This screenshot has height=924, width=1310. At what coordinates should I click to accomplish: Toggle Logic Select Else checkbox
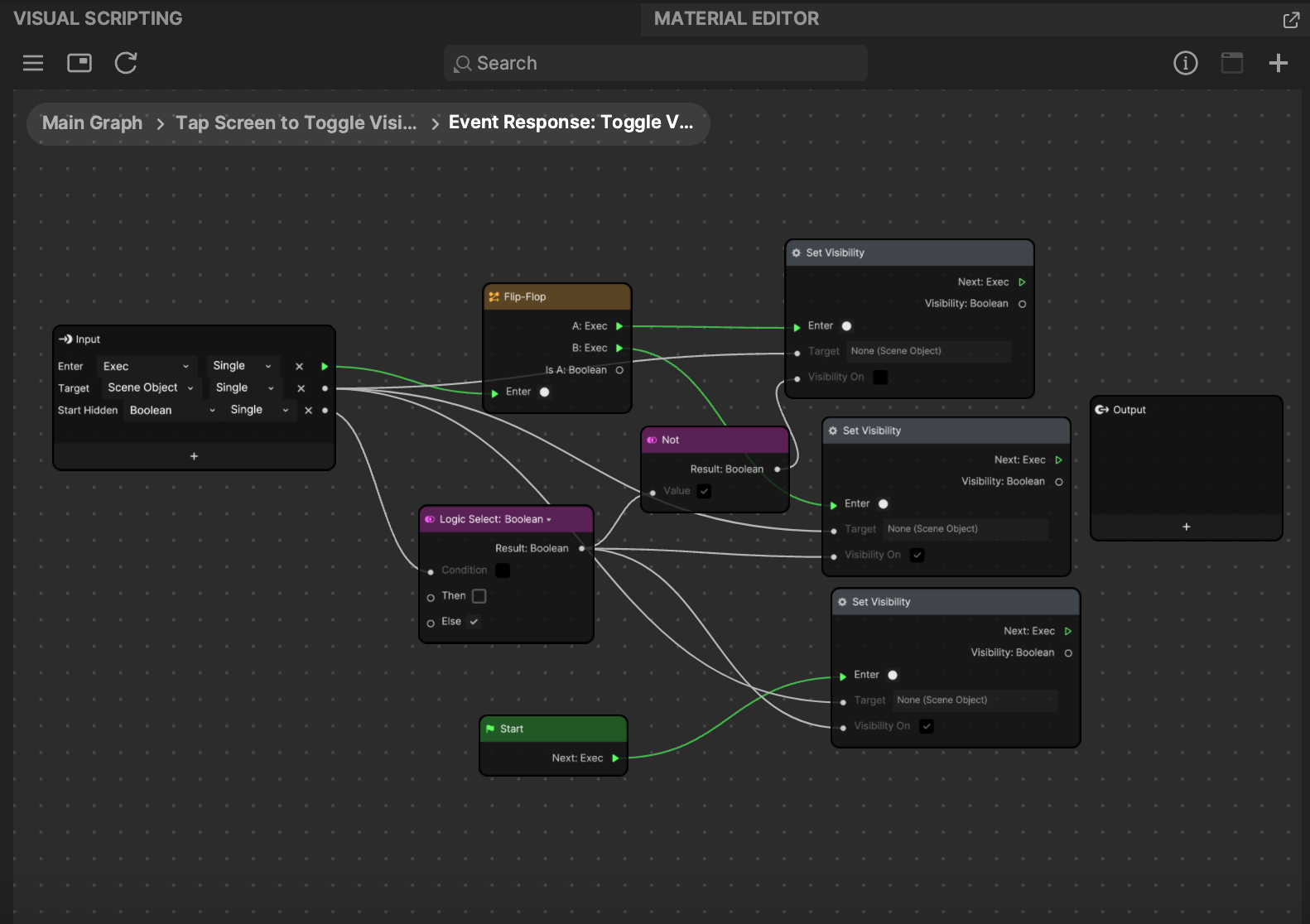(474, 622)
